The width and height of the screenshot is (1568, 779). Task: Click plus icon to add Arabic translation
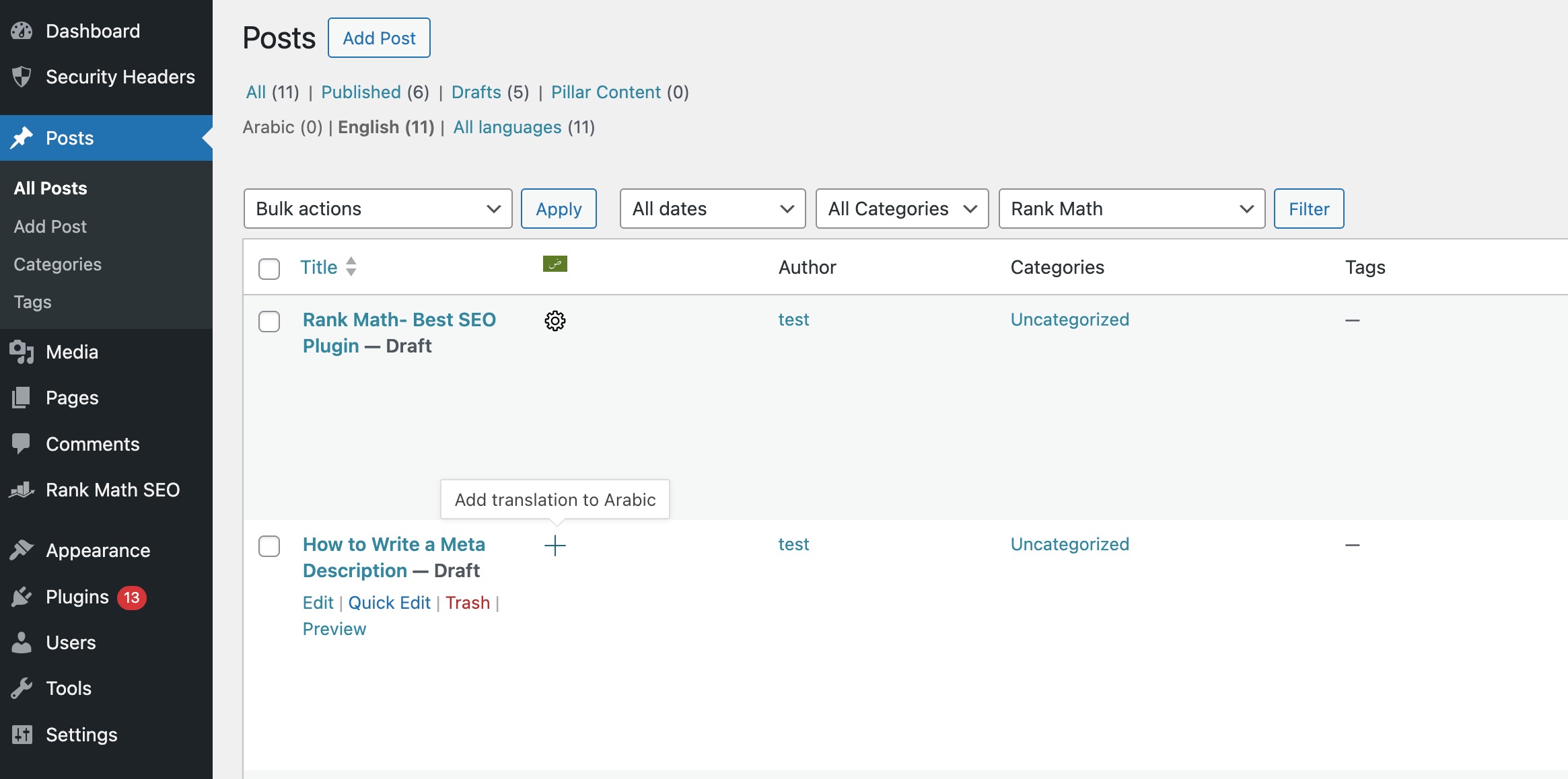click(555, 546)
